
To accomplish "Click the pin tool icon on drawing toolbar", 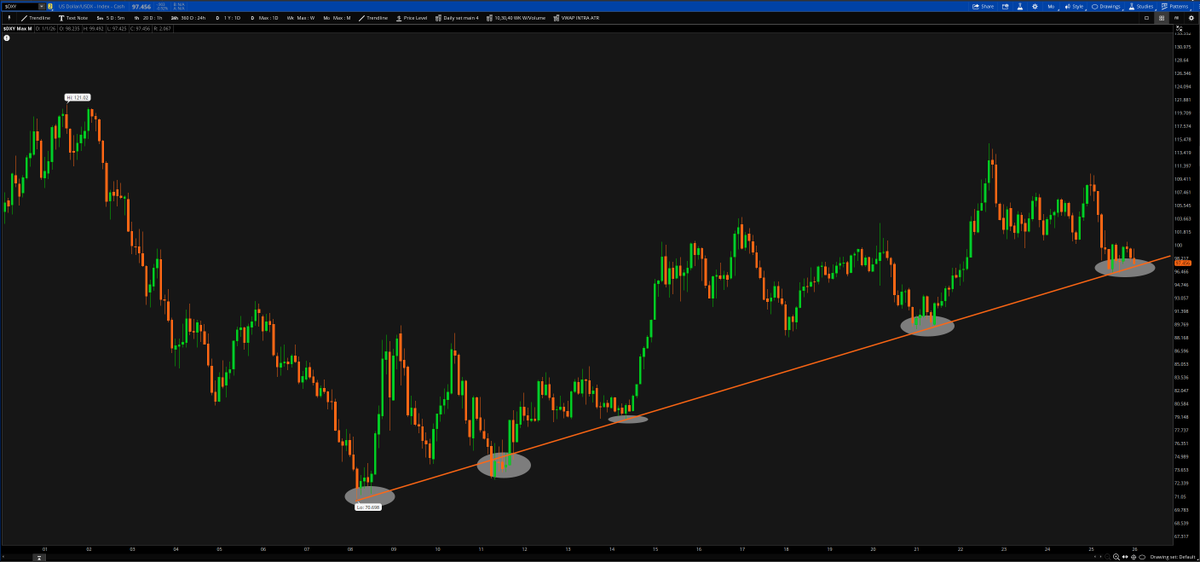I will pyautogui.click(x=9, y=18).
